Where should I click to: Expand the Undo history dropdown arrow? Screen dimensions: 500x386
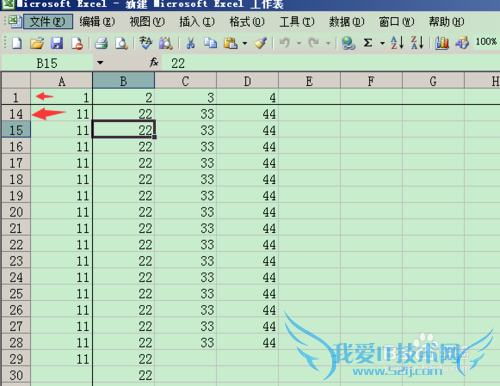[299, 43]
